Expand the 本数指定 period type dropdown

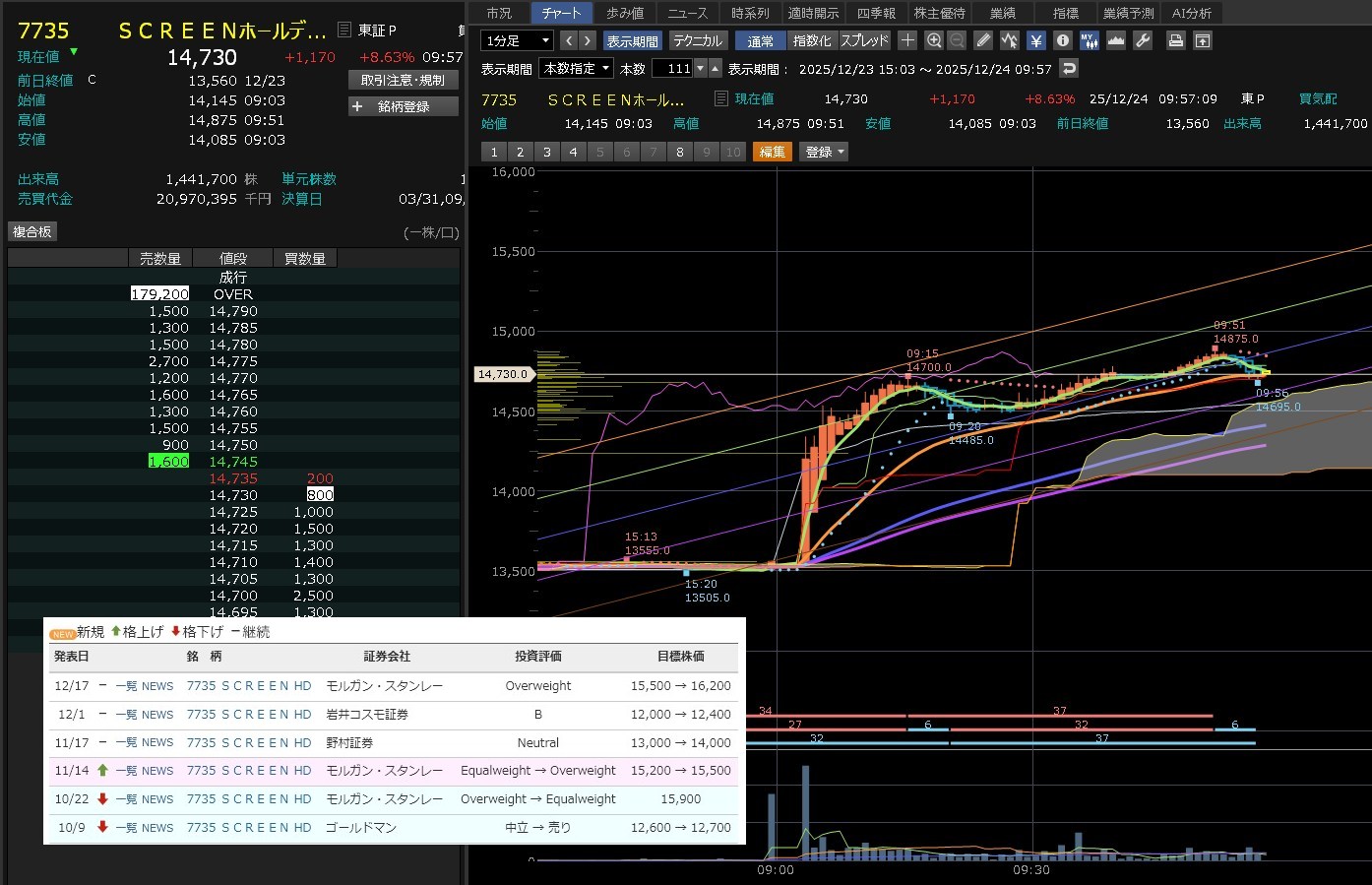[577, 68]
